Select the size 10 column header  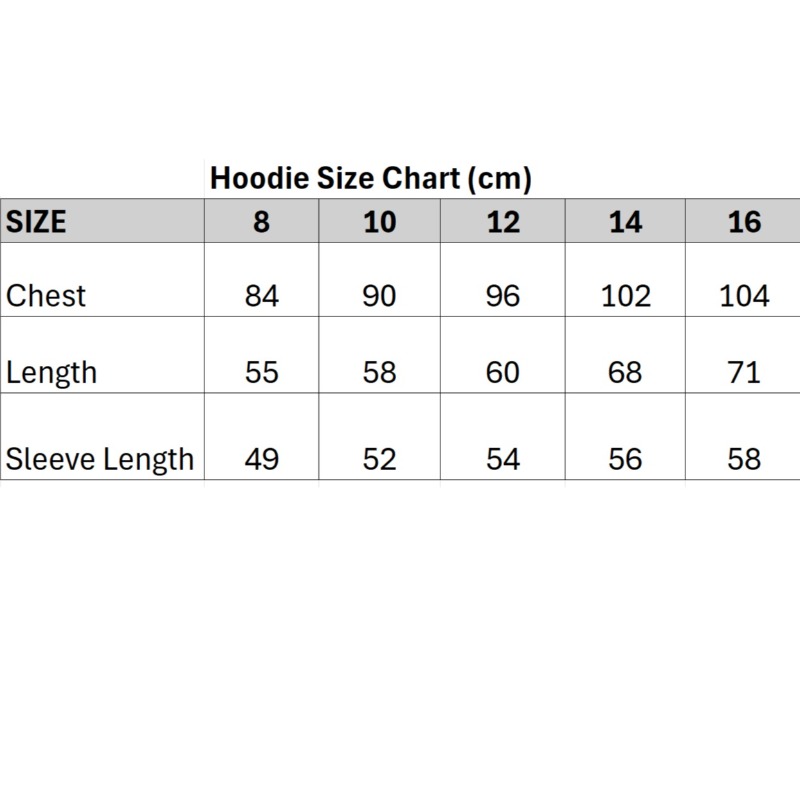point(380,221)
